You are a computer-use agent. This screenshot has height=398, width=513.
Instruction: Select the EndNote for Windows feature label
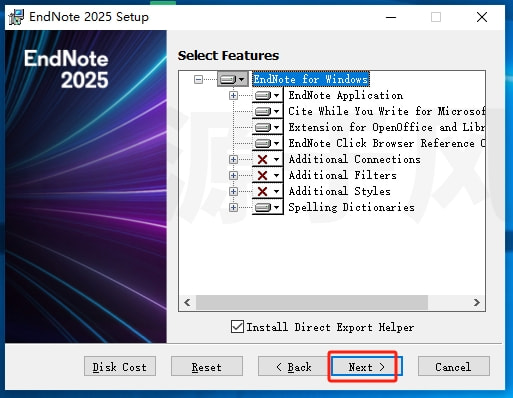(x=311, y=79)
